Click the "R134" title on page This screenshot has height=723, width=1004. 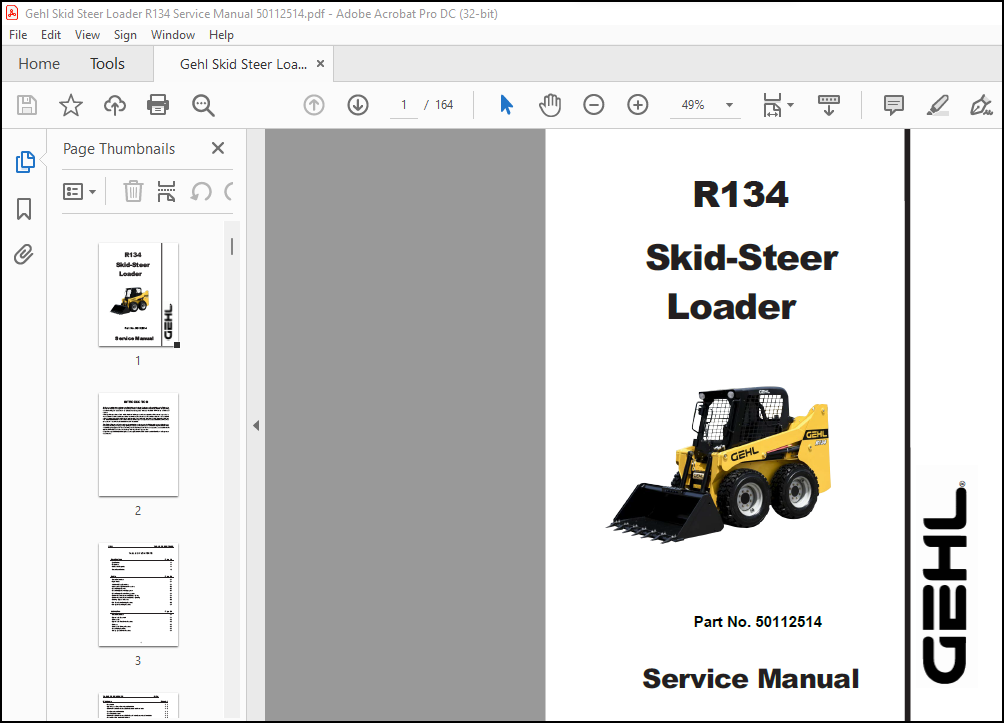click(740, 194)
